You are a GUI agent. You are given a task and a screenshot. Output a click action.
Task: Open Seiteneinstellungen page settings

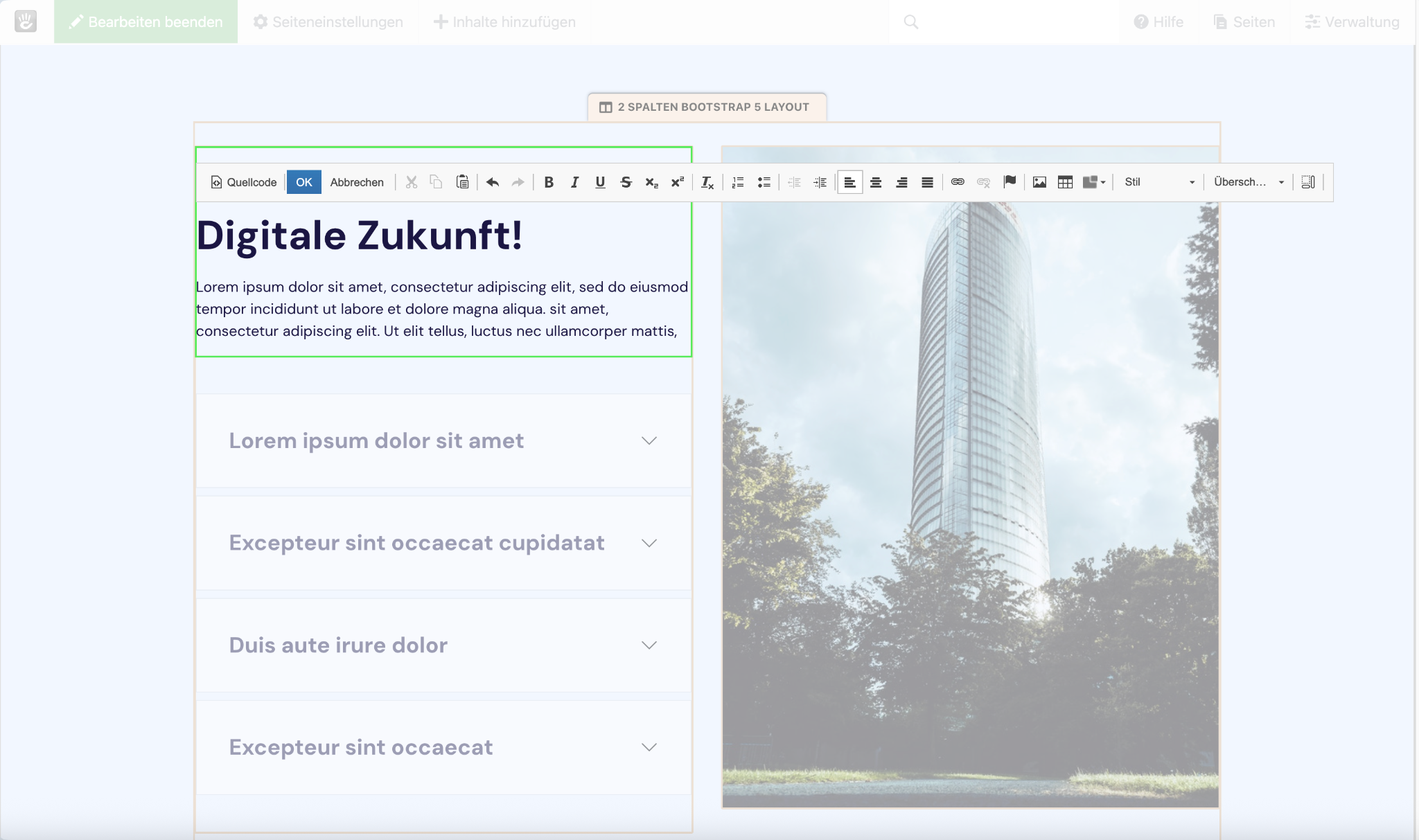(x=328, y=22)
